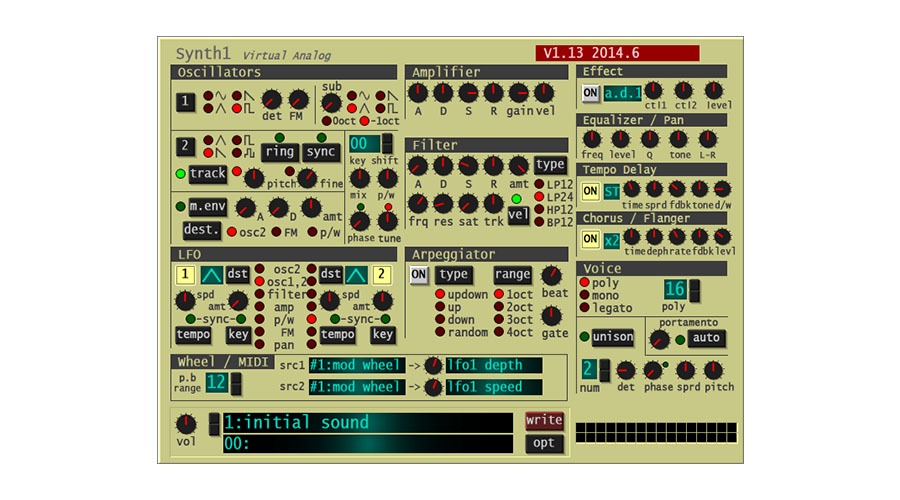Click arpeggiator gate knob
Image resolution: width=900 pixels, height=500 pixels.
(x=552, y=316)
